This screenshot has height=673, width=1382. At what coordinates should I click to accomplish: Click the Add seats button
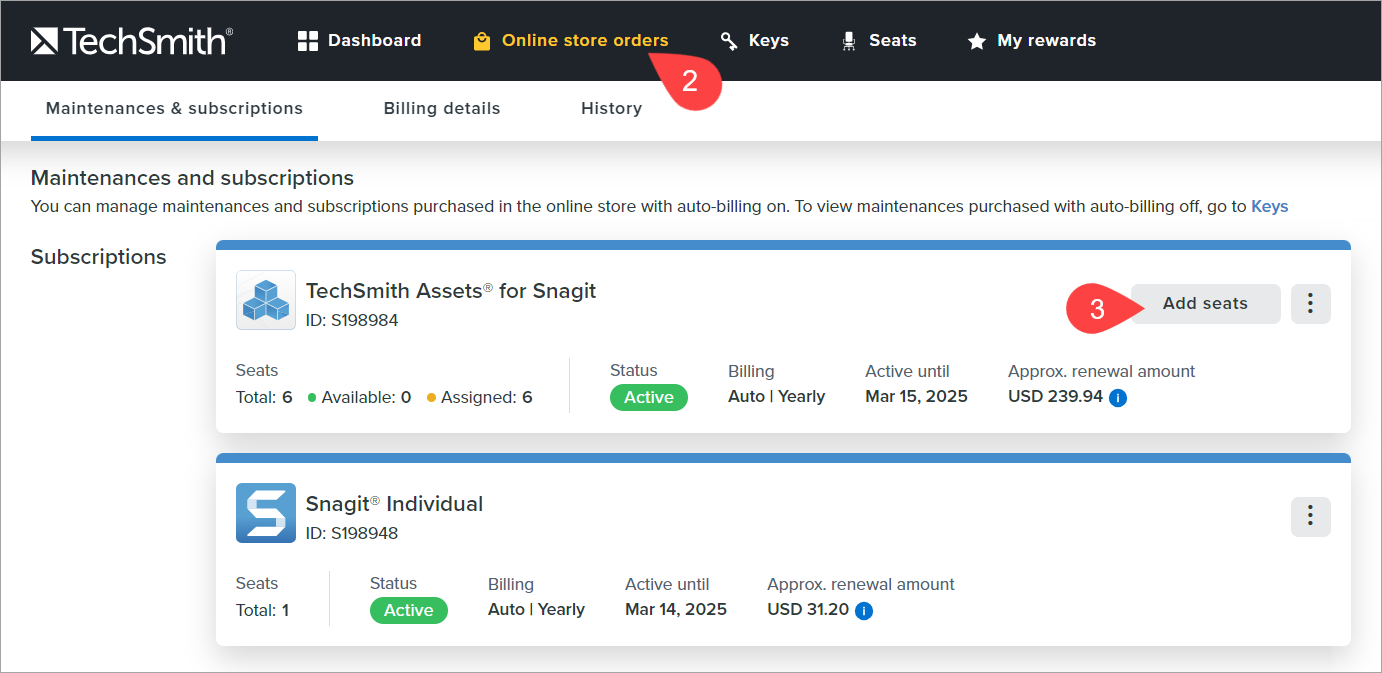pyautogui.click(x=1205, y=303)
